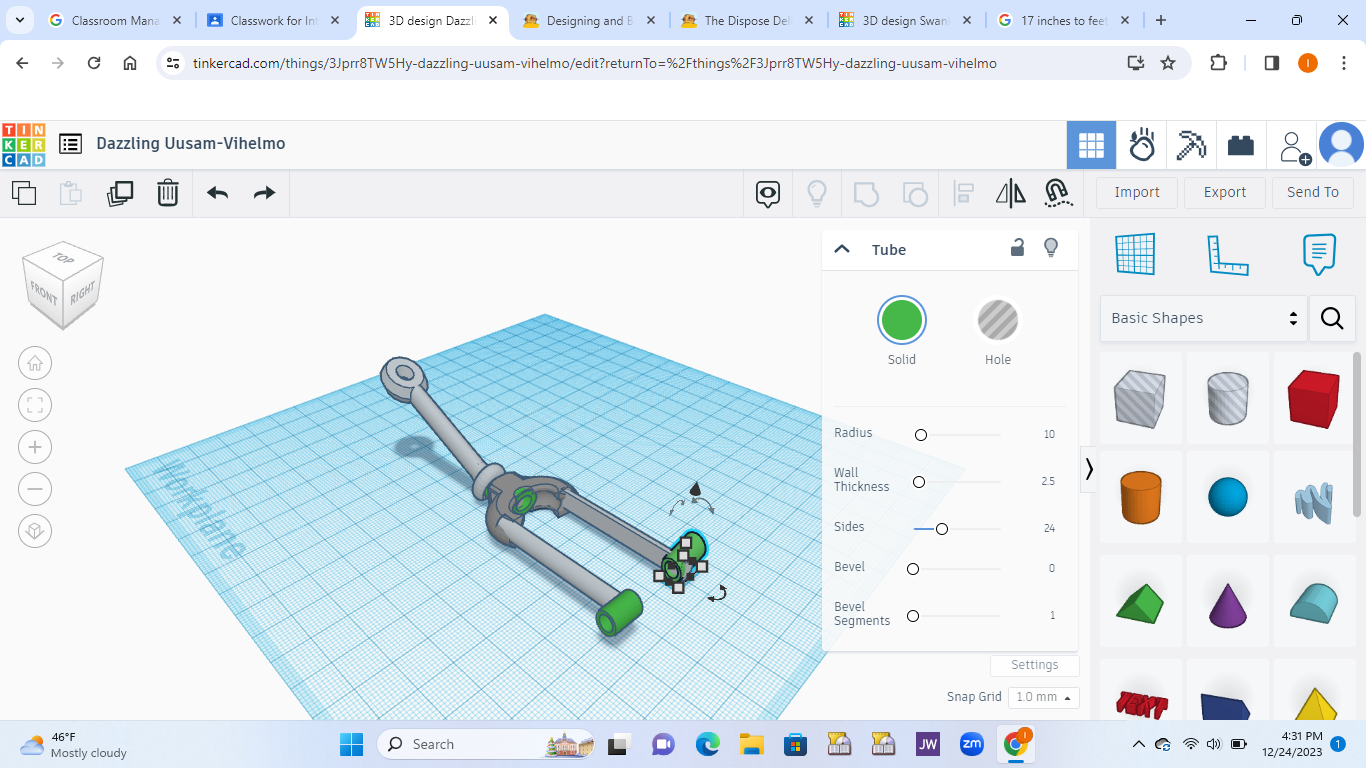Viewport: 1366px width, 768px height.
Task: Click the Ungroup shapes icon
Action: [914, 193]
